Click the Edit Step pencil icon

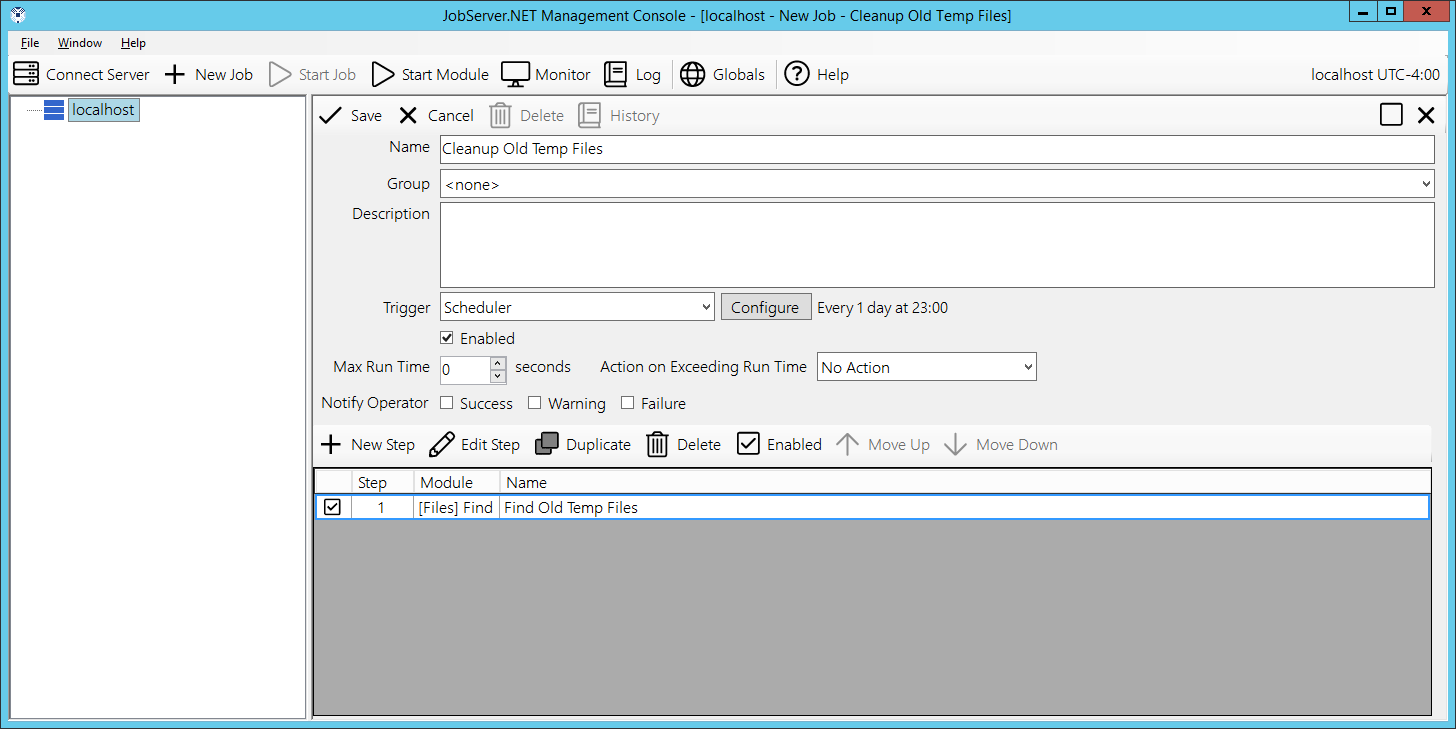441,444
